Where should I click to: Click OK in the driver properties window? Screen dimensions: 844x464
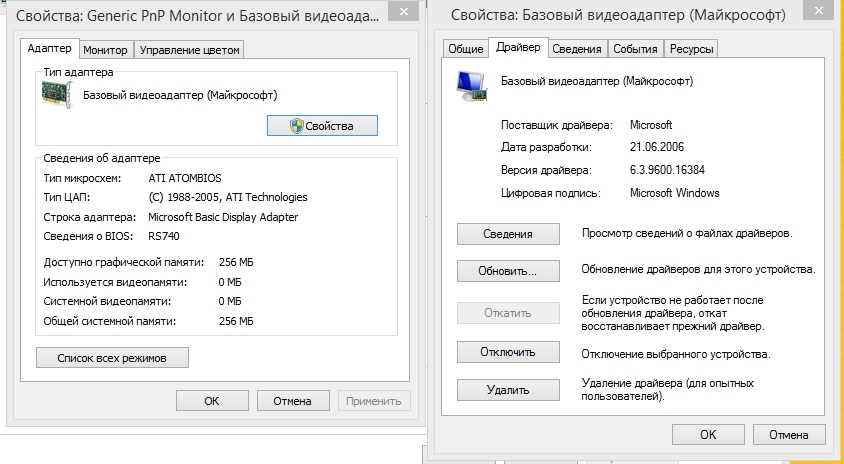coord(708,434)
